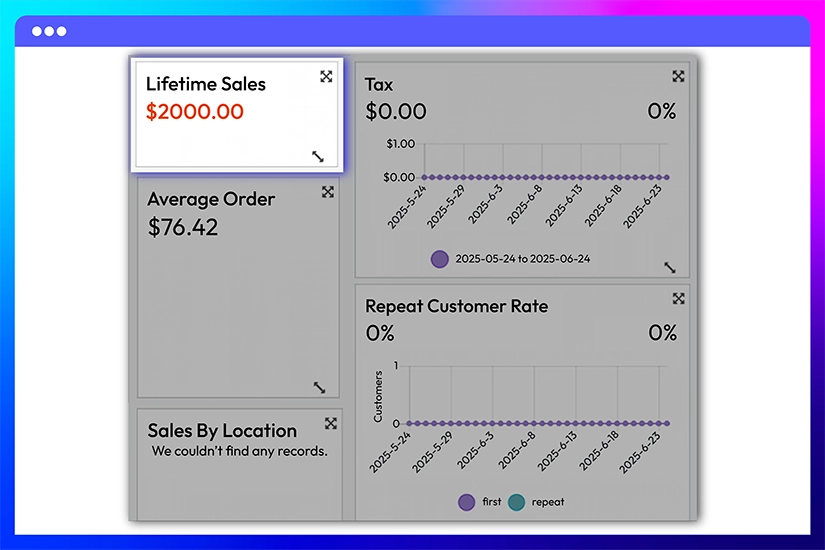Expand the Average Order card to fullscreen

coord(328,192)
